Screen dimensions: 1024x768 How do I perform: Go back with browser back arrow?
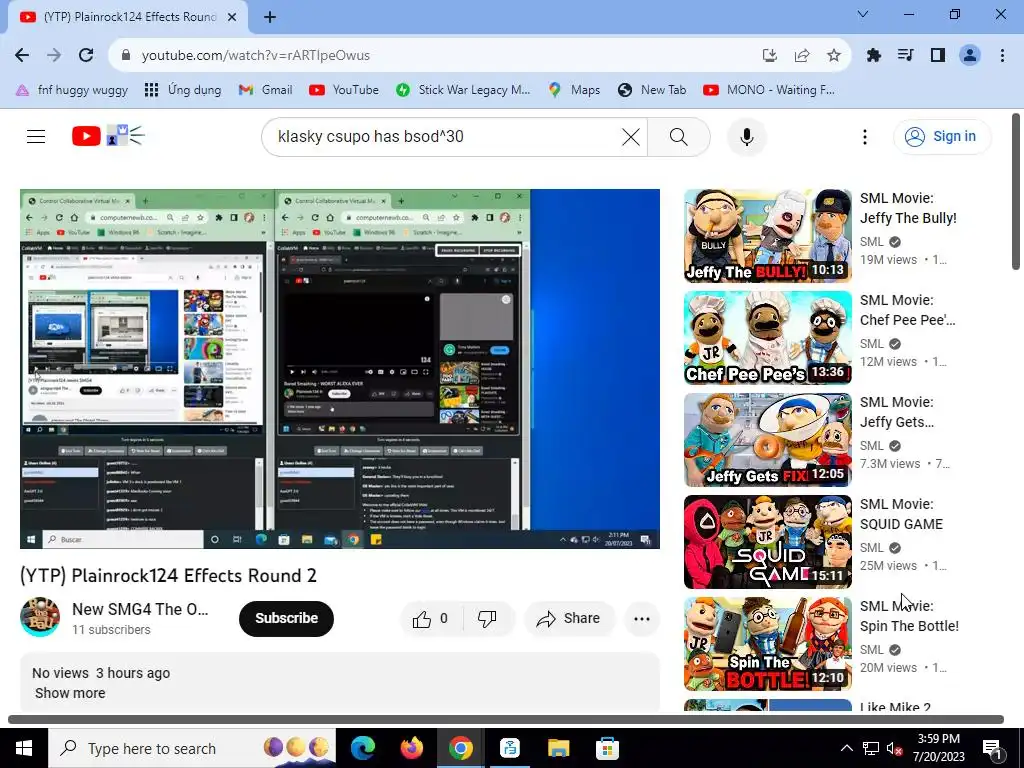(22, 56)
